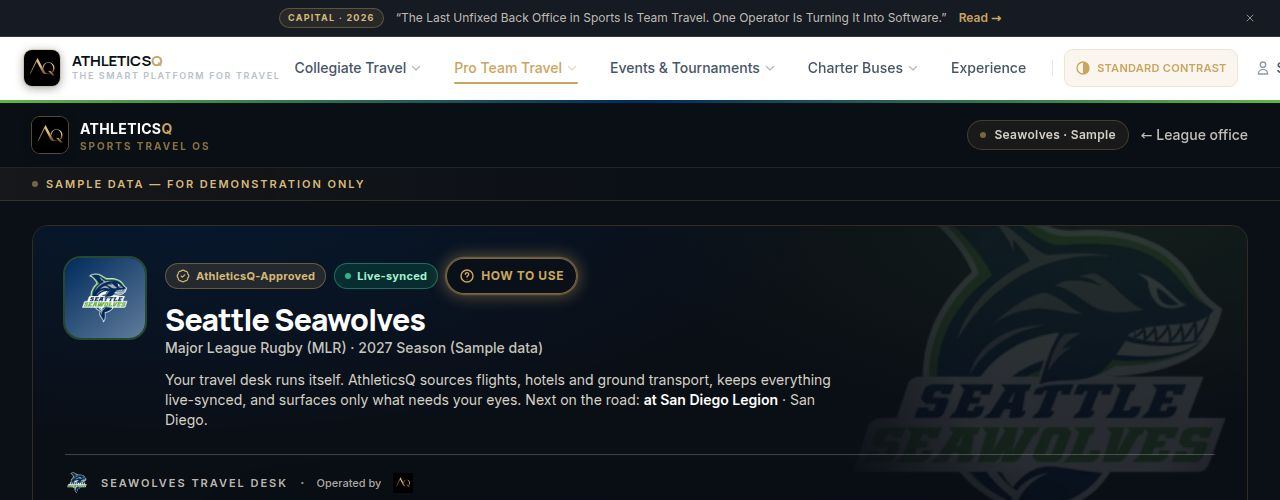Open the Experience page
1280x500 pixels.
988,68
